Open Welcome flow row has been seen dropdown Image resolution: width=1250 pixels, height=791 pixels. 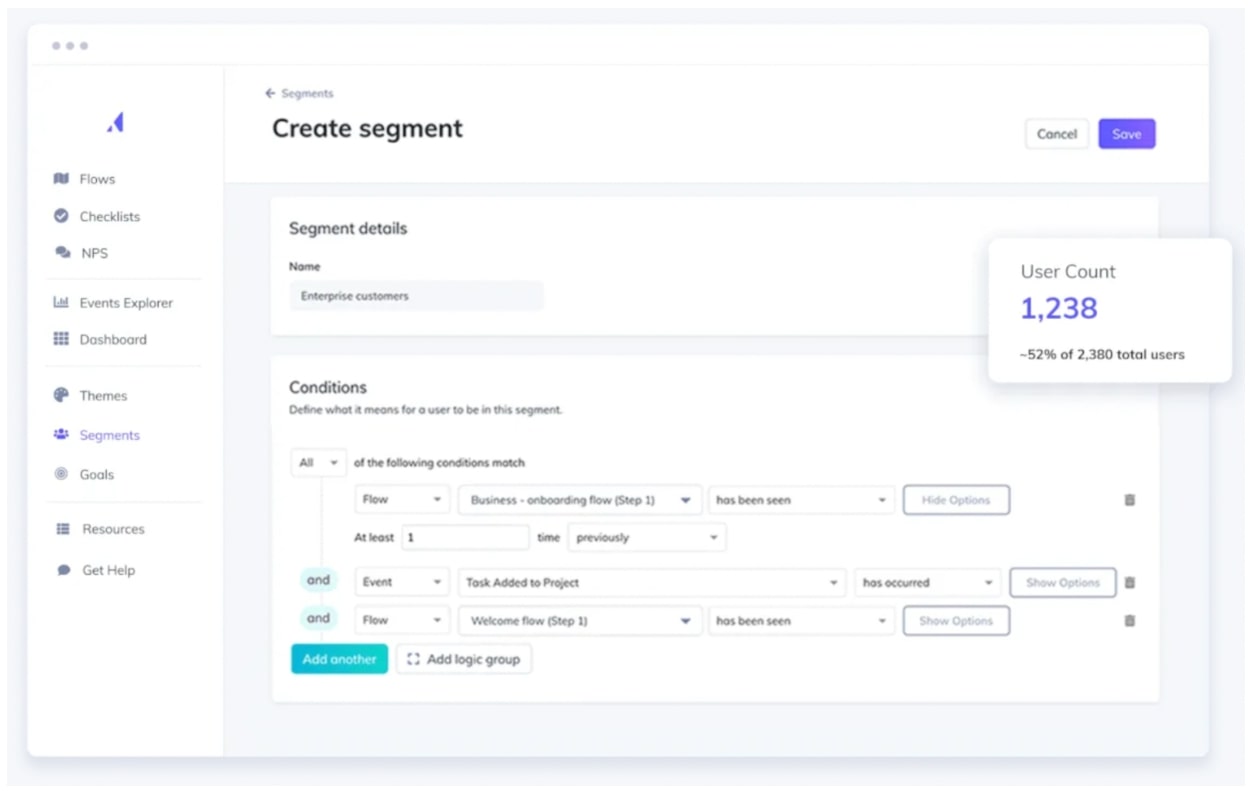point(801,621)
